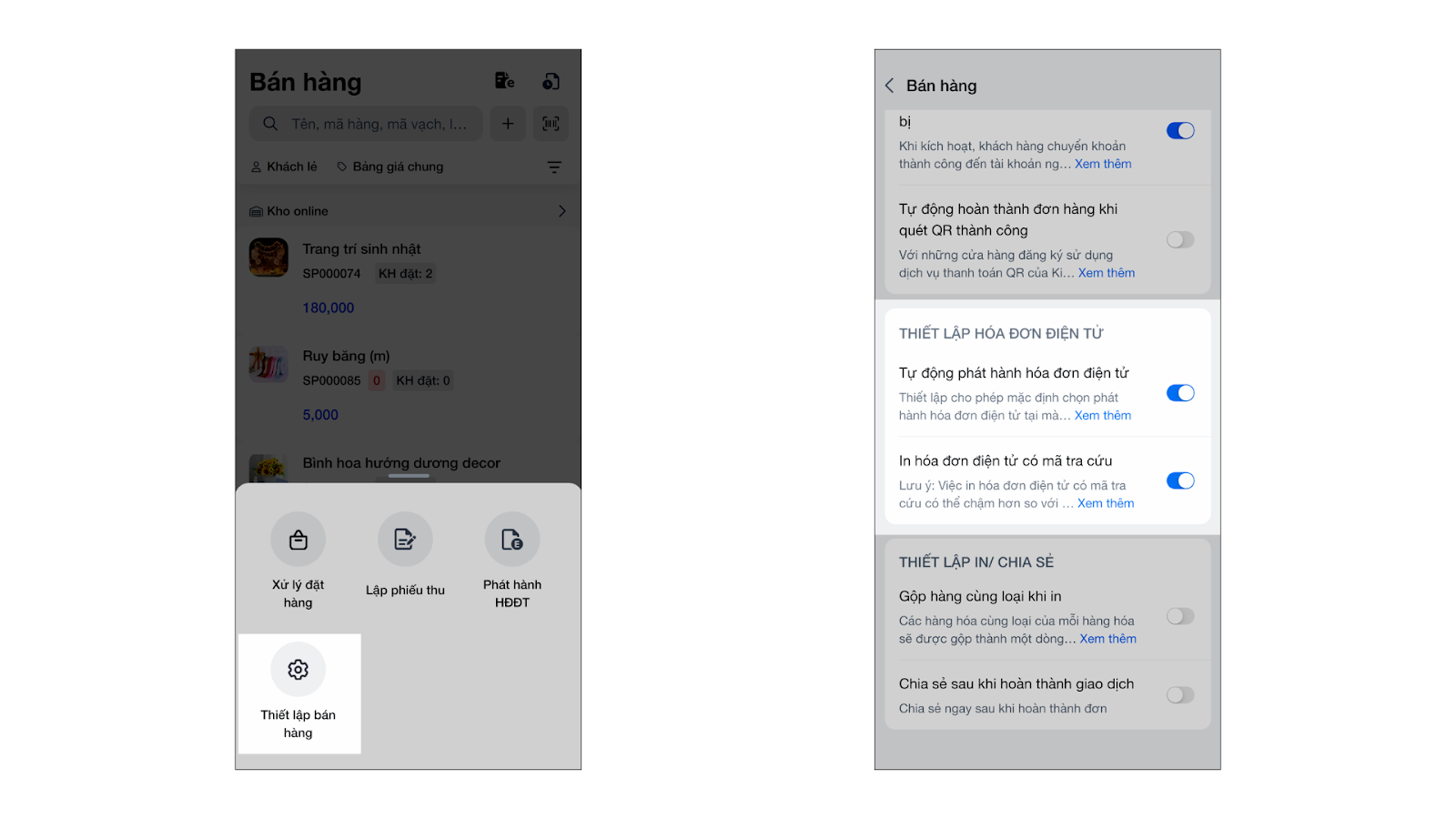Open Xem thêm for In hóa đơn có mã tra cứu

[x=1106, y=503]
